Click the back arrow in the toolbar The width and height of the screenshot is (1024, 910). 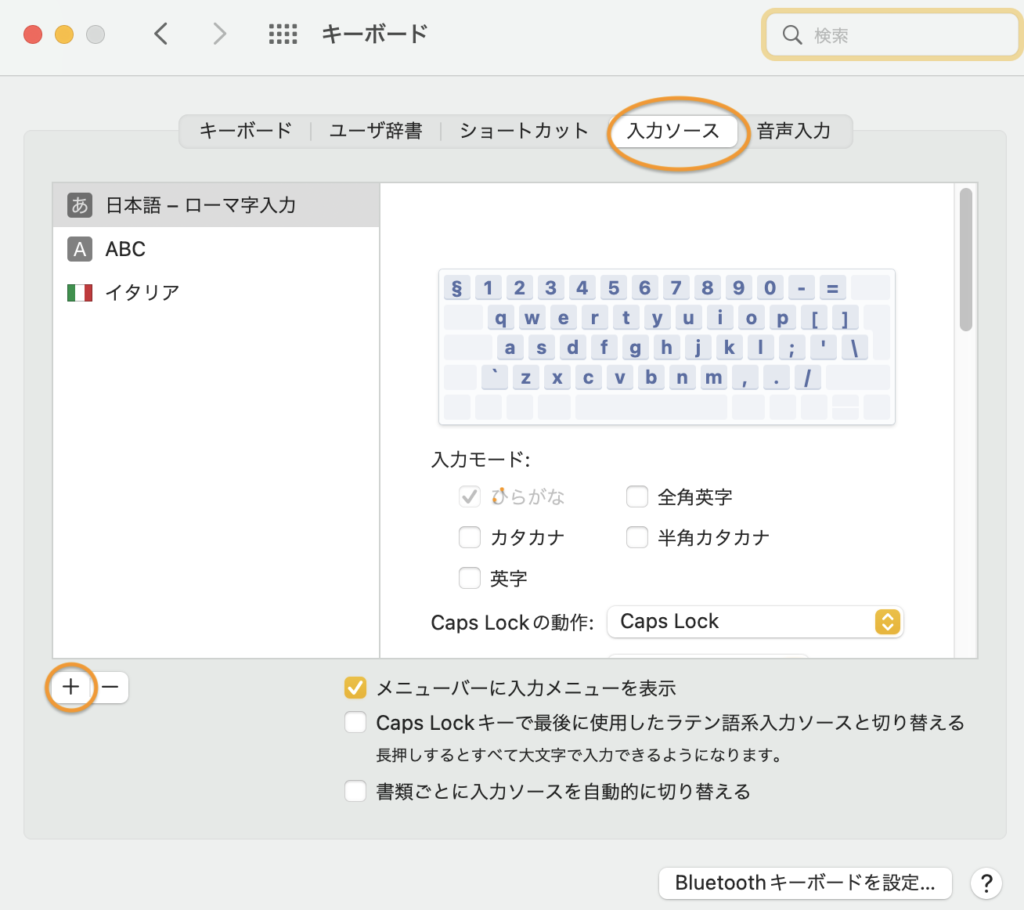tap(161, 34)
